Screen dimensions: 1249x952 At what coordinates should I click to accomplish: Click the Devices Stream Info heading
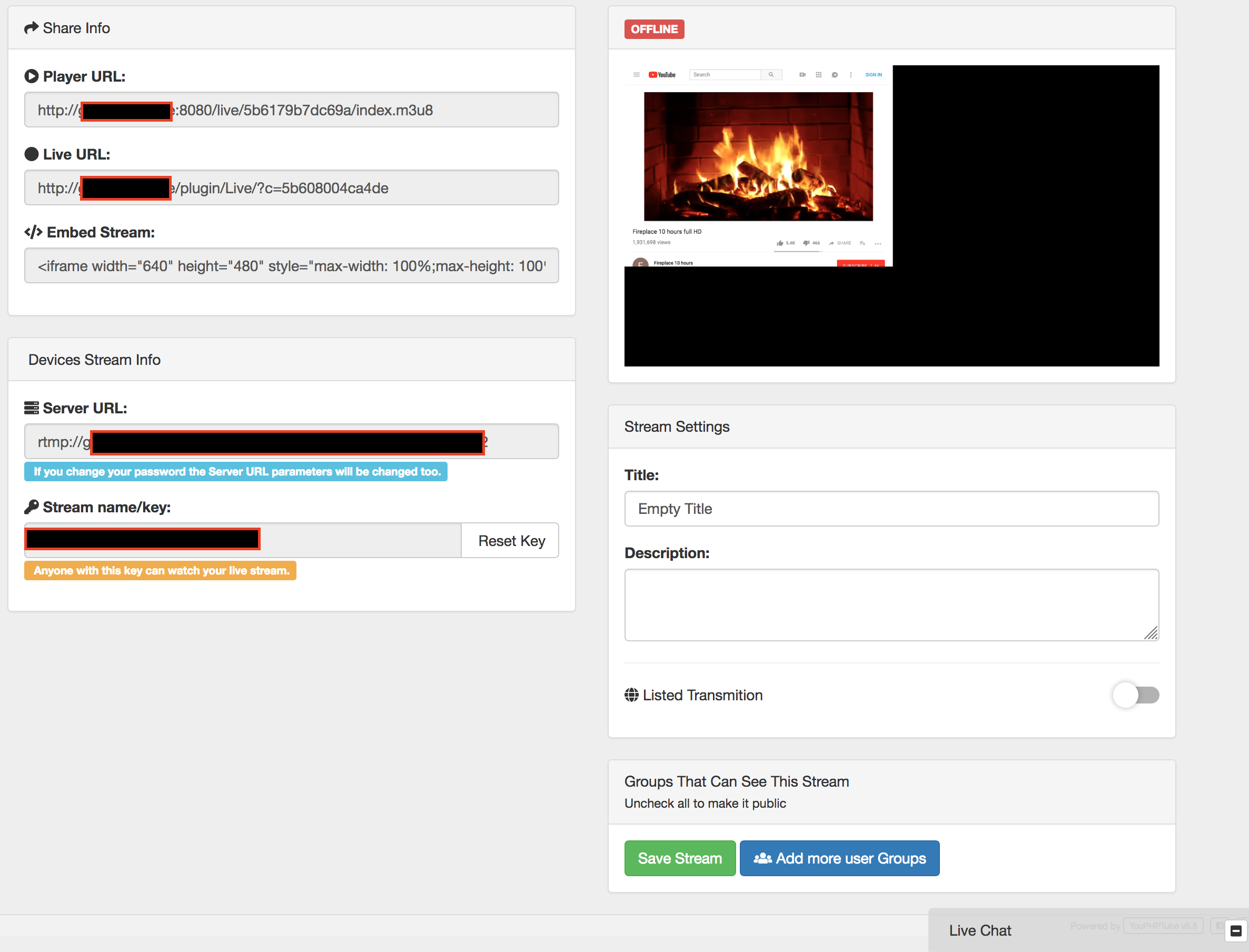click(94, 360)
